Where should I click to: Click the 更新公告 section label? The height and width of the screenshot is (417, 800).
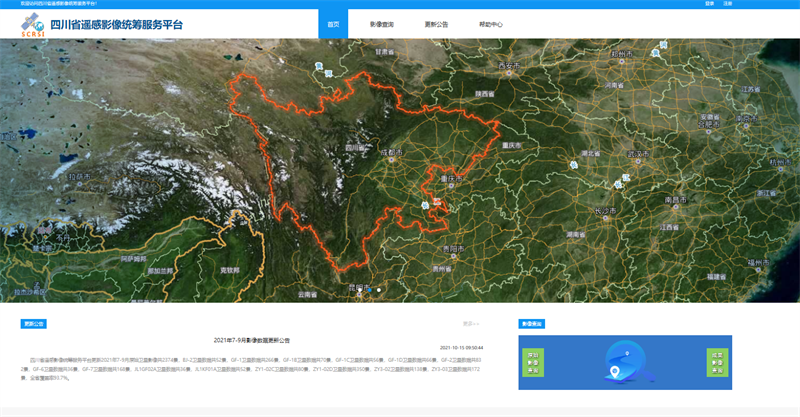(x=34, y=324)
